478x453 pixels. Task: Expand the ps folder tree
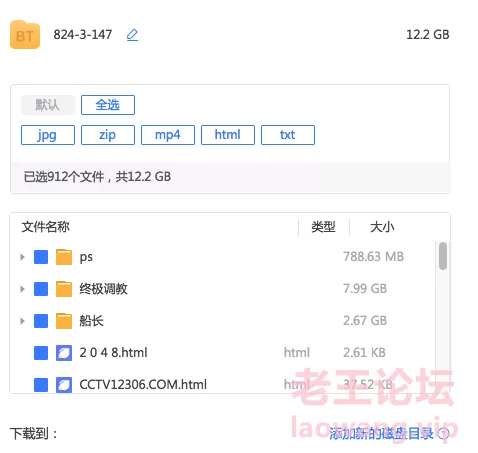22,257
